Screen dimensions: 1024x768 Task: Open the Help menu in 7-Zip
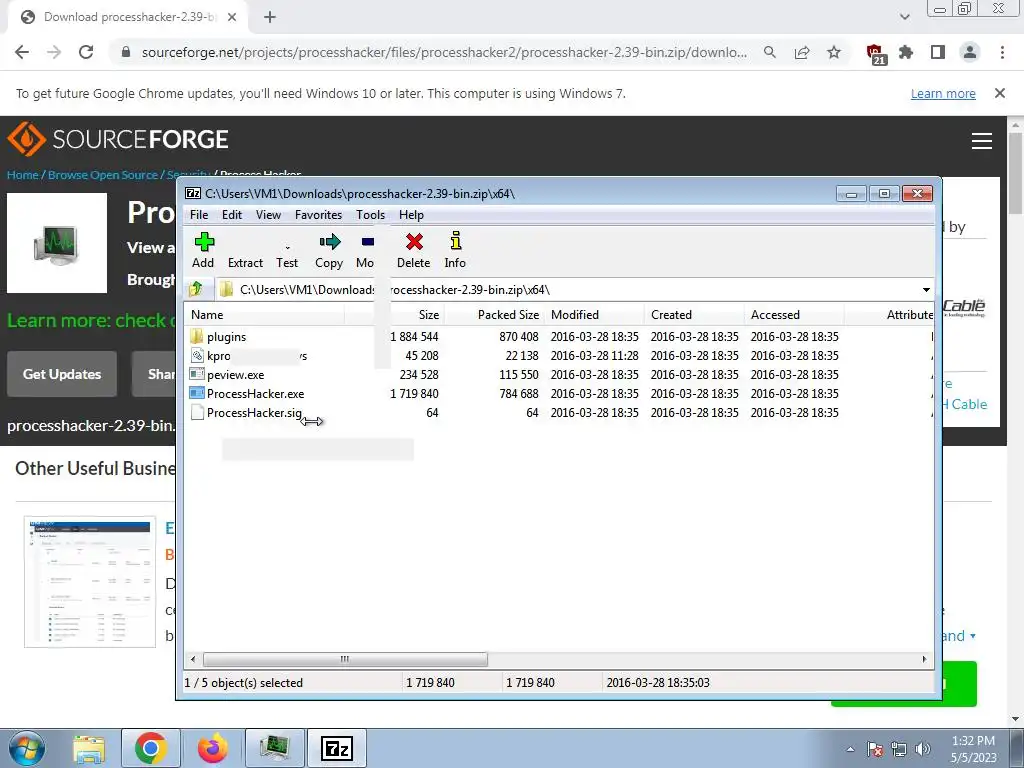tap(411, 215)
